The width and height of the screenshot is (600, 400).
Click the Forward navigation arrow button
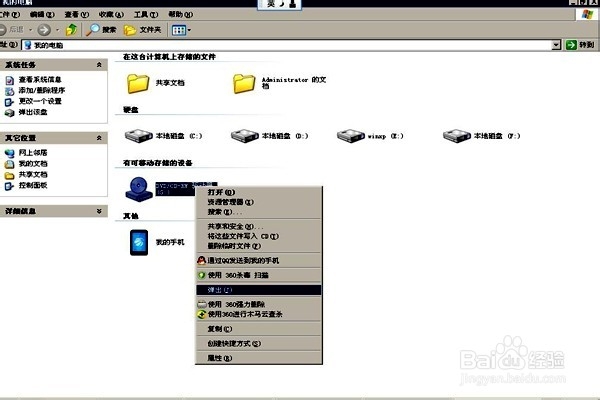[x=44, y=30]
